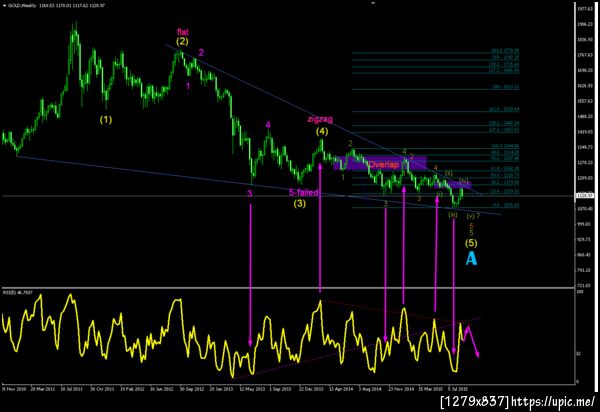Click the yellow (2) wave label
This screenshot has height=412, width=600.
[182, 41]
